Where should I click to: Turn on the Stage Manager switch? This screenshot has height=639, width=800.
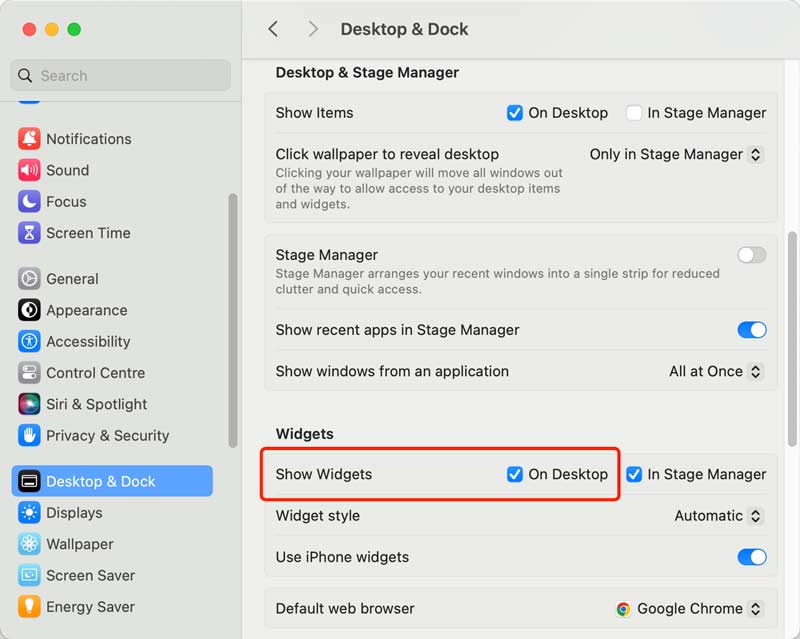[x=752, y=255]
